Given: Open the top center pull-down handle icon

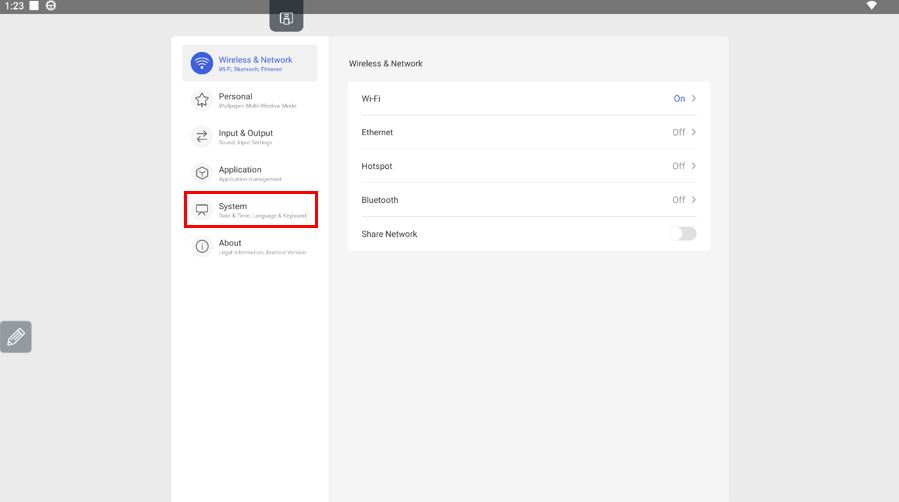Looking at the screenshot, I should (x=286, y=18).
